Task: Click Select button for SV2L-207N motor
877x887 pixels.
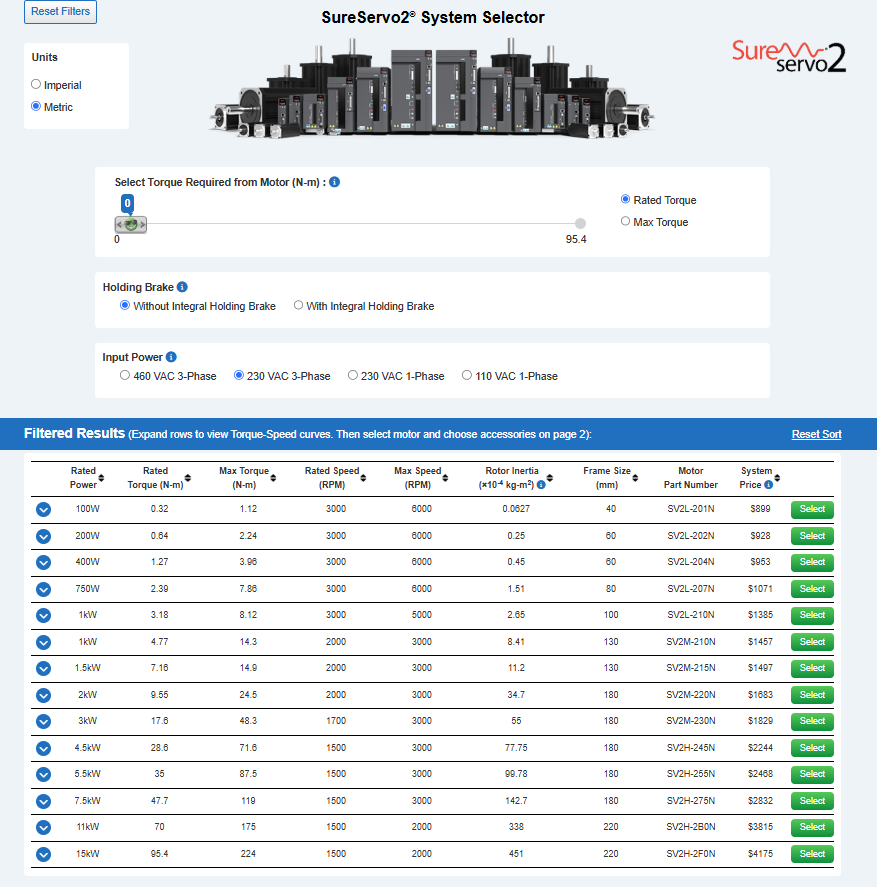Action: click(x=812, y=589)
